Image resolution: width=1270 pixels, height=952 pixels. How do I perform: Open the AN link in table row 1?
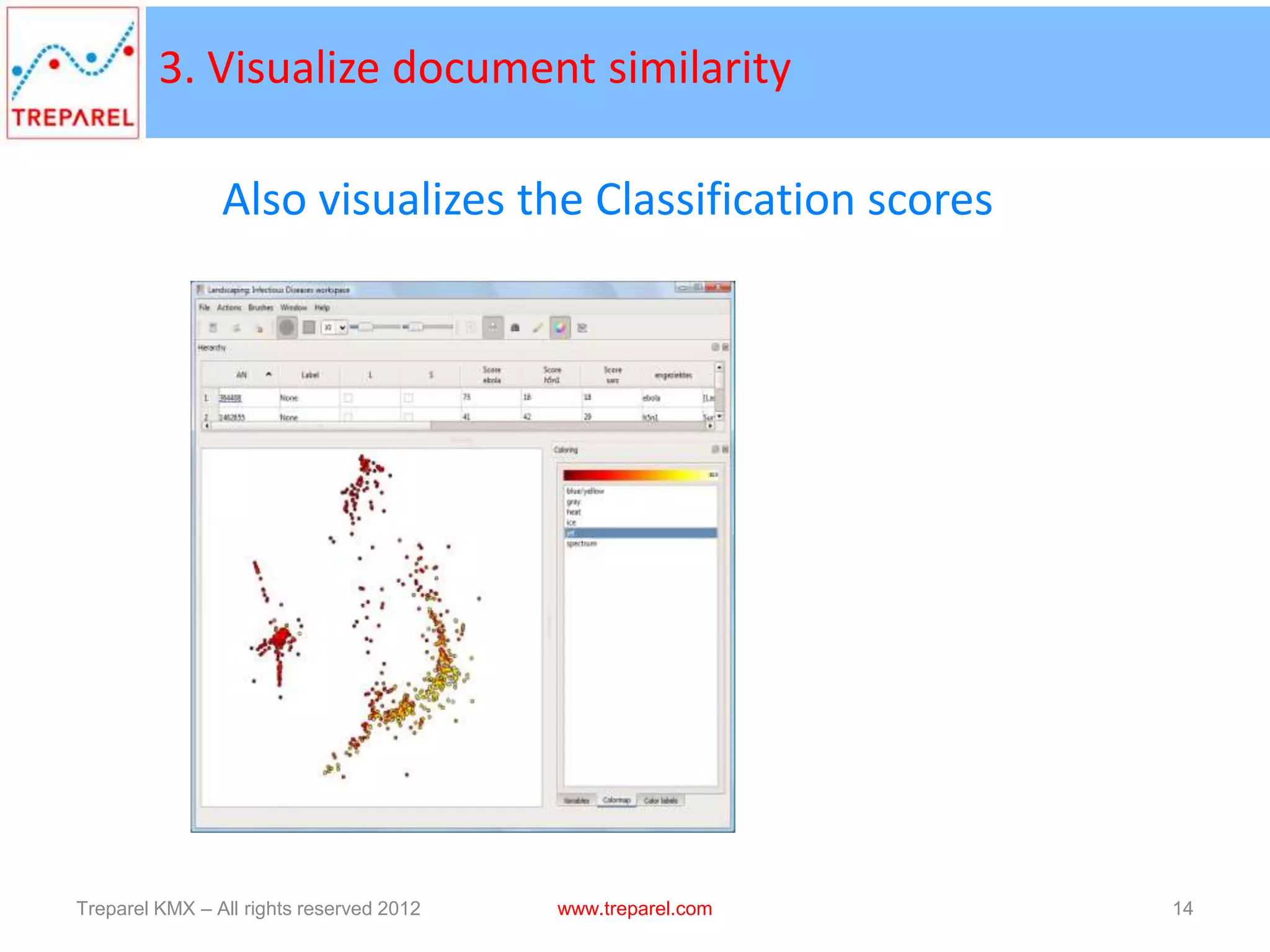click(x=230, y=398)
